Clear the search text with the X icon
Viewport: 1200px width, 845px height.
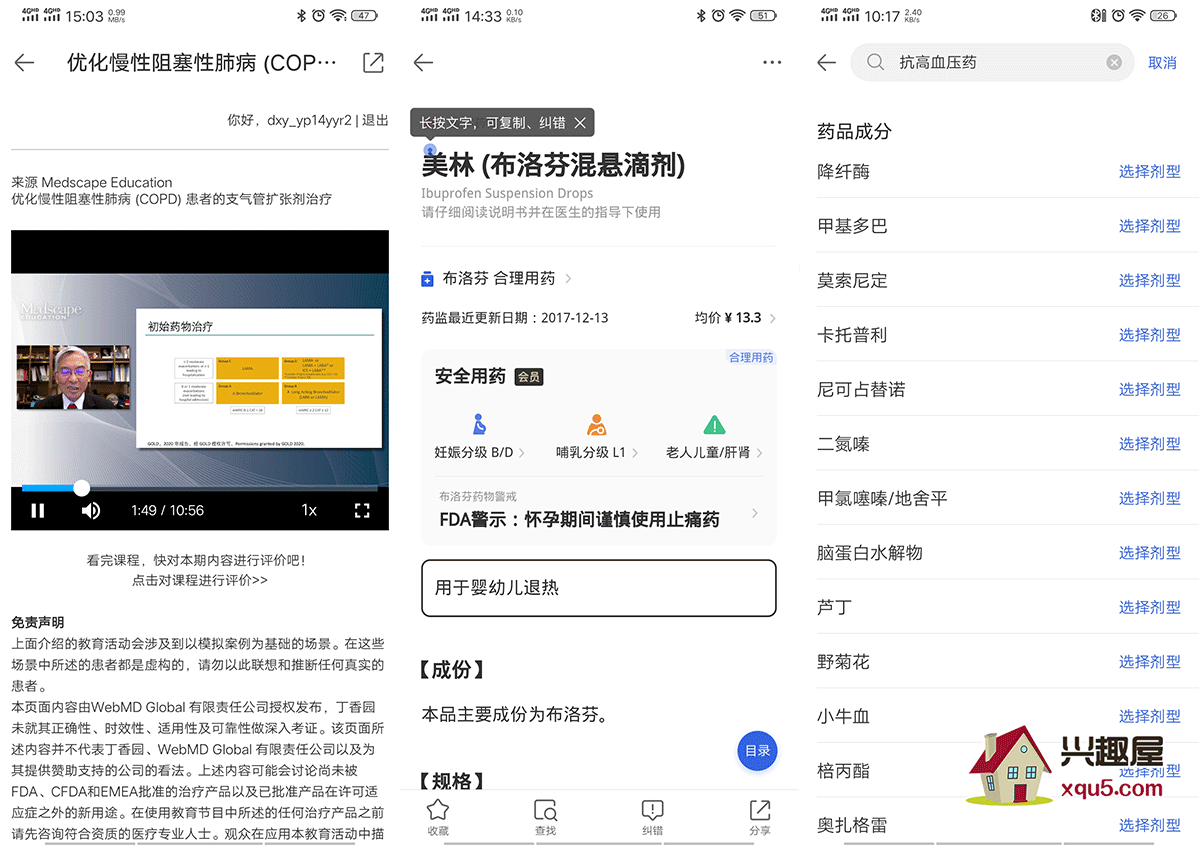pyautogui.click(x=1114, y=62)
